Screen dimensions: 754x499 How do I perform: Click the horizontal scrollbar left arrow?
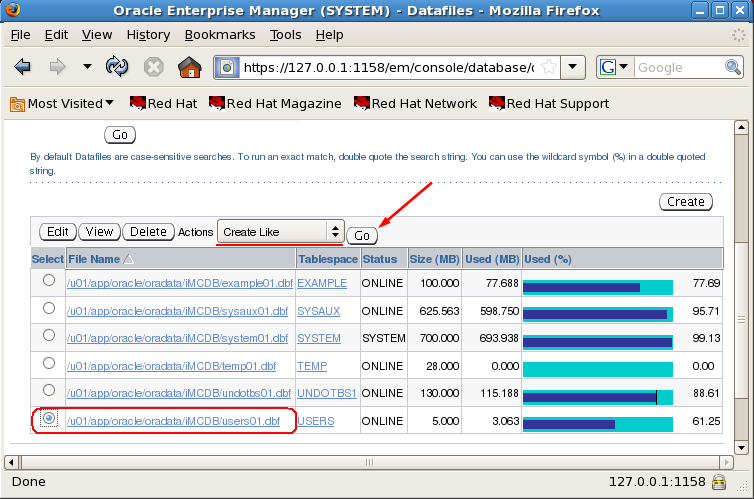pyautogui.click(x=11, y=462)
